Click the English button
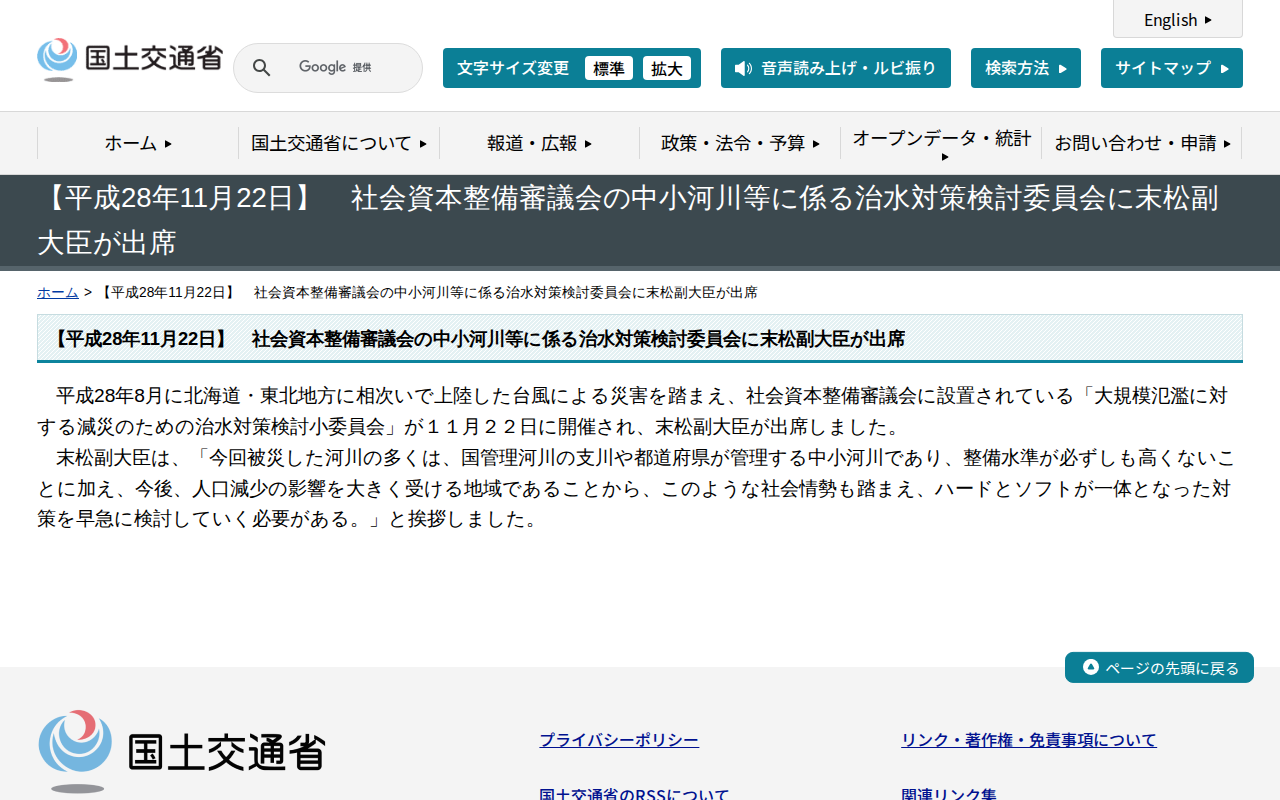1280x800 pixels. pos(1177,19)
